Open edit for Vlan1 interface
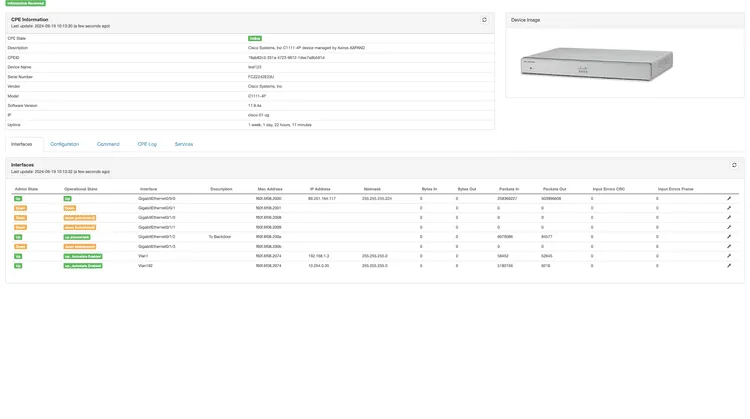Image resolution: width=750 pixels, height=419 pixels. coord(729,256)
